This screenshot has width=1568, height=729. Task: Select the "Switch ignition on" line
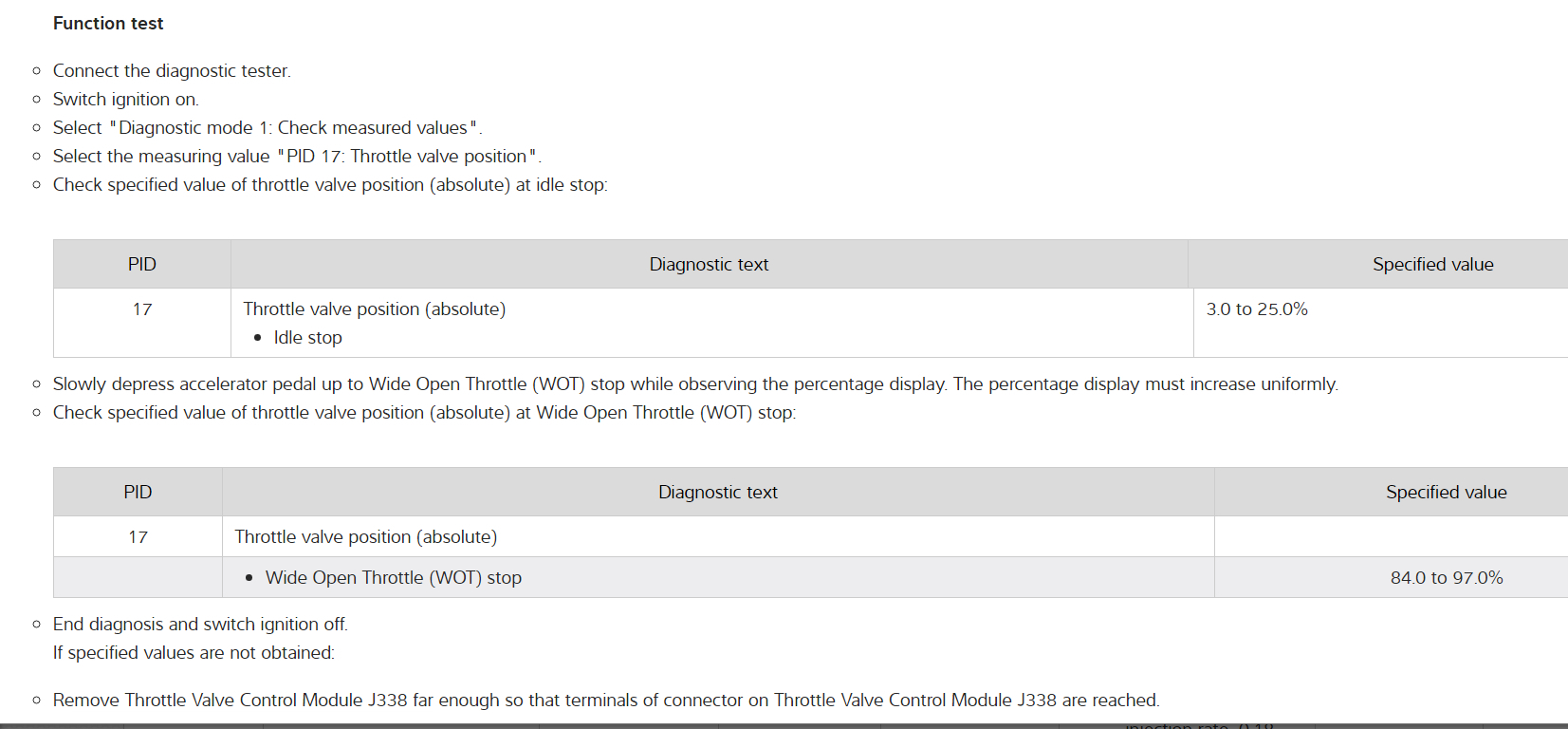(x=125, y=100)
